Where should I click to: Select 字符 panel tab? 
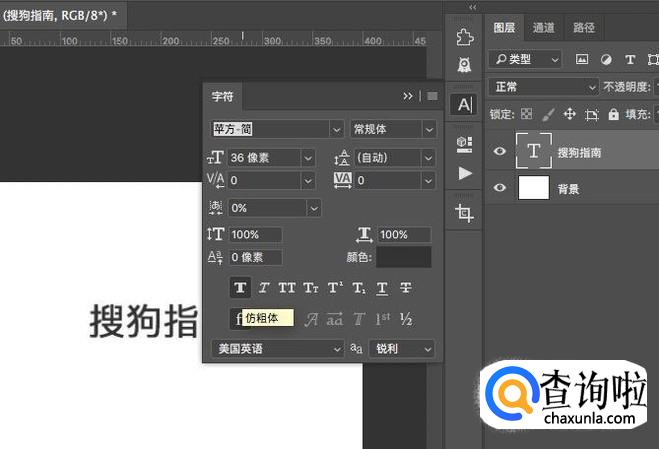click(x=223, y=97)
